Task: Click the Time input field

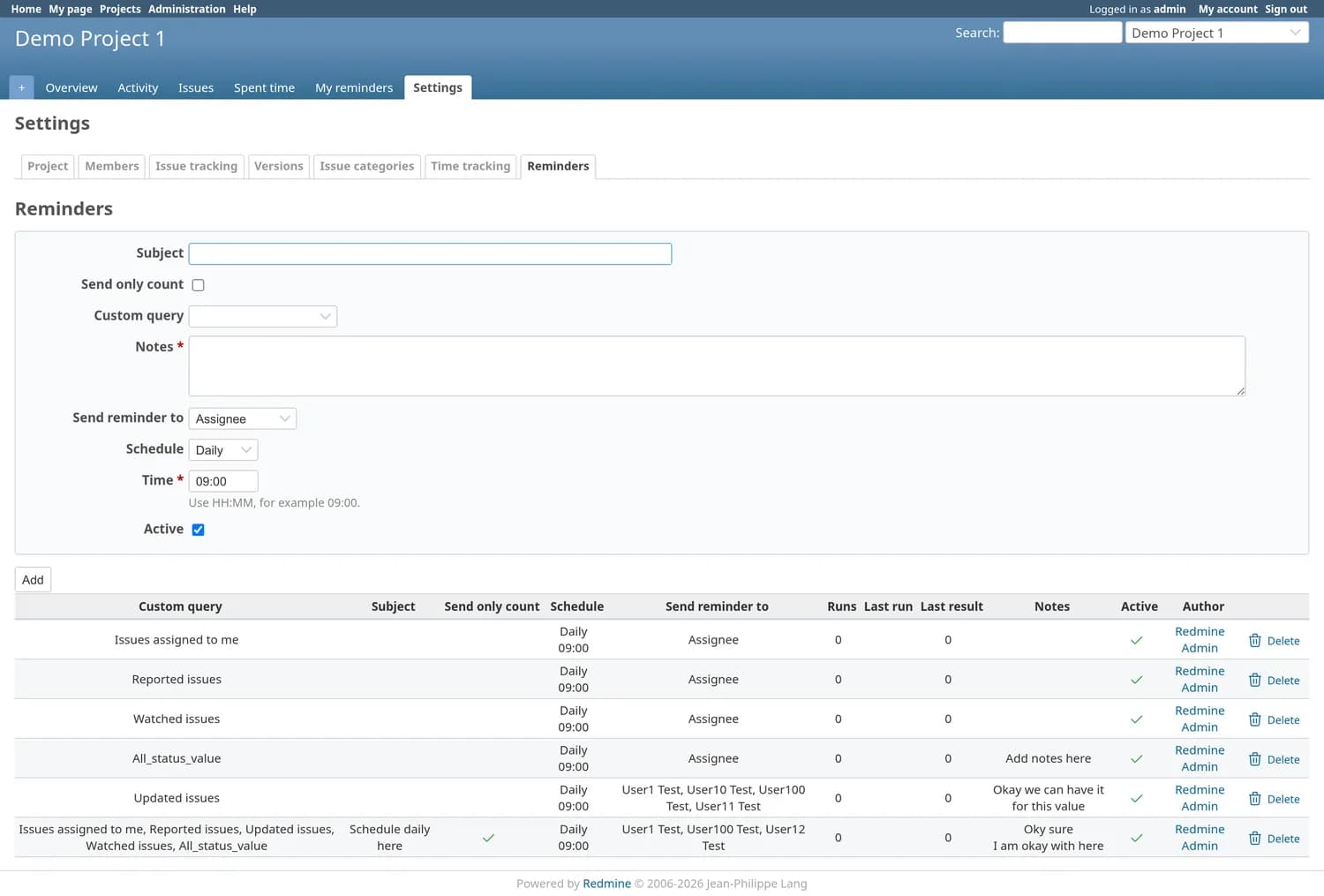Action: pyautogui.click(x=223, y=481)
